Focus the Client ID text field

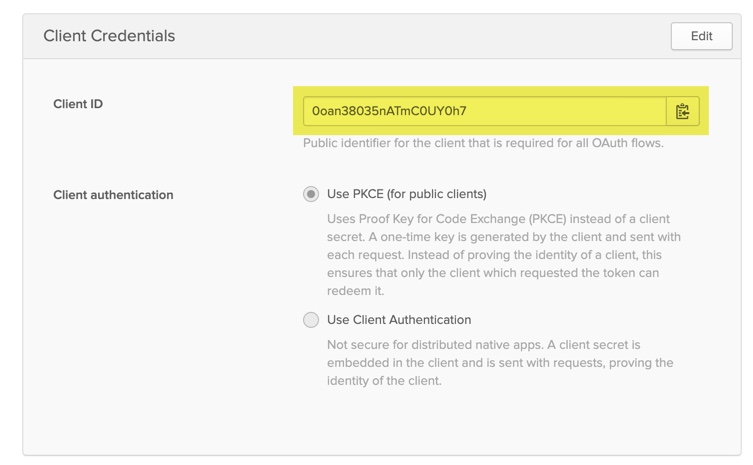(x=560, y=111)
